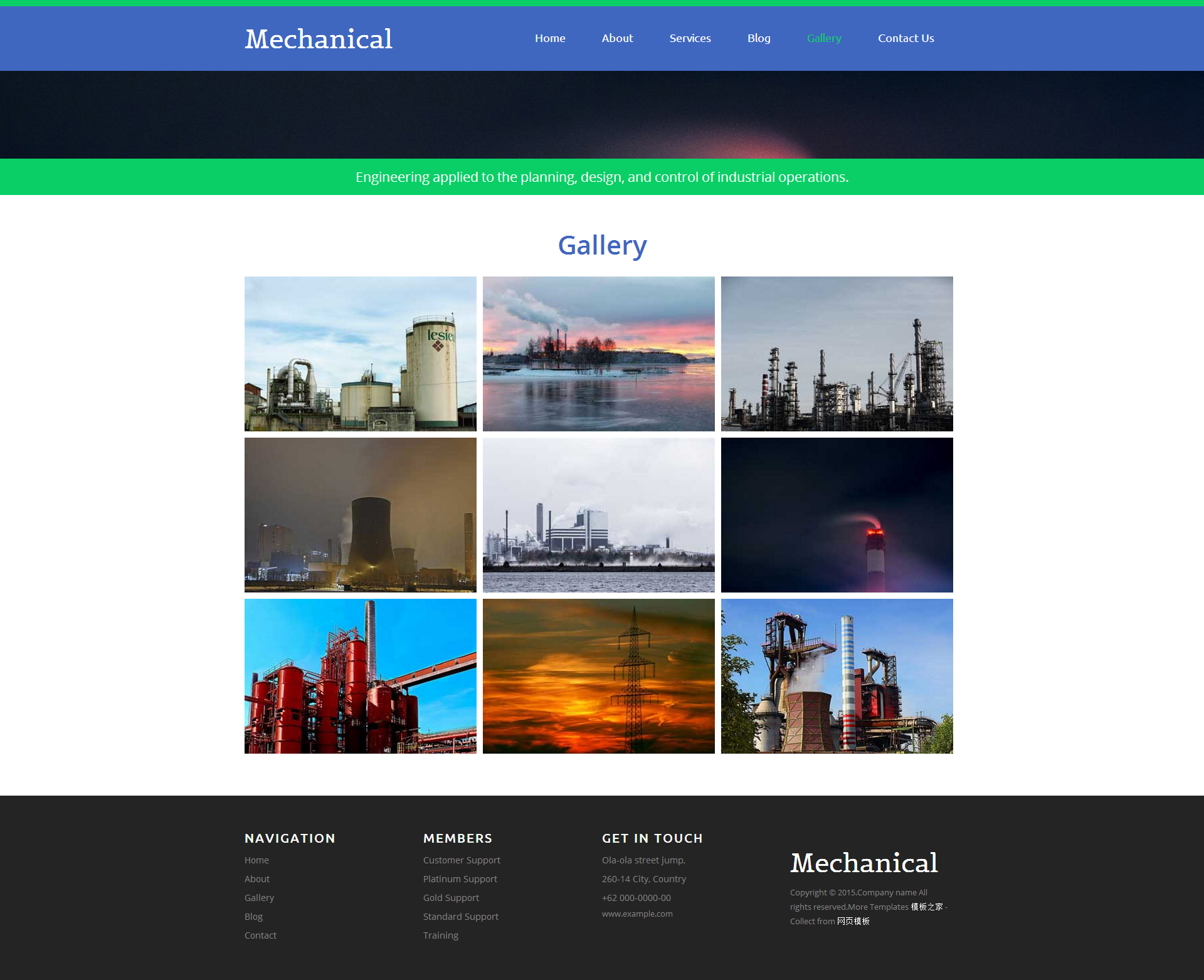The height and width of the screenshot is (980, 1204).
Task: Click the www.example.com link
Action: pyautogui.click(x=637, y=914)
